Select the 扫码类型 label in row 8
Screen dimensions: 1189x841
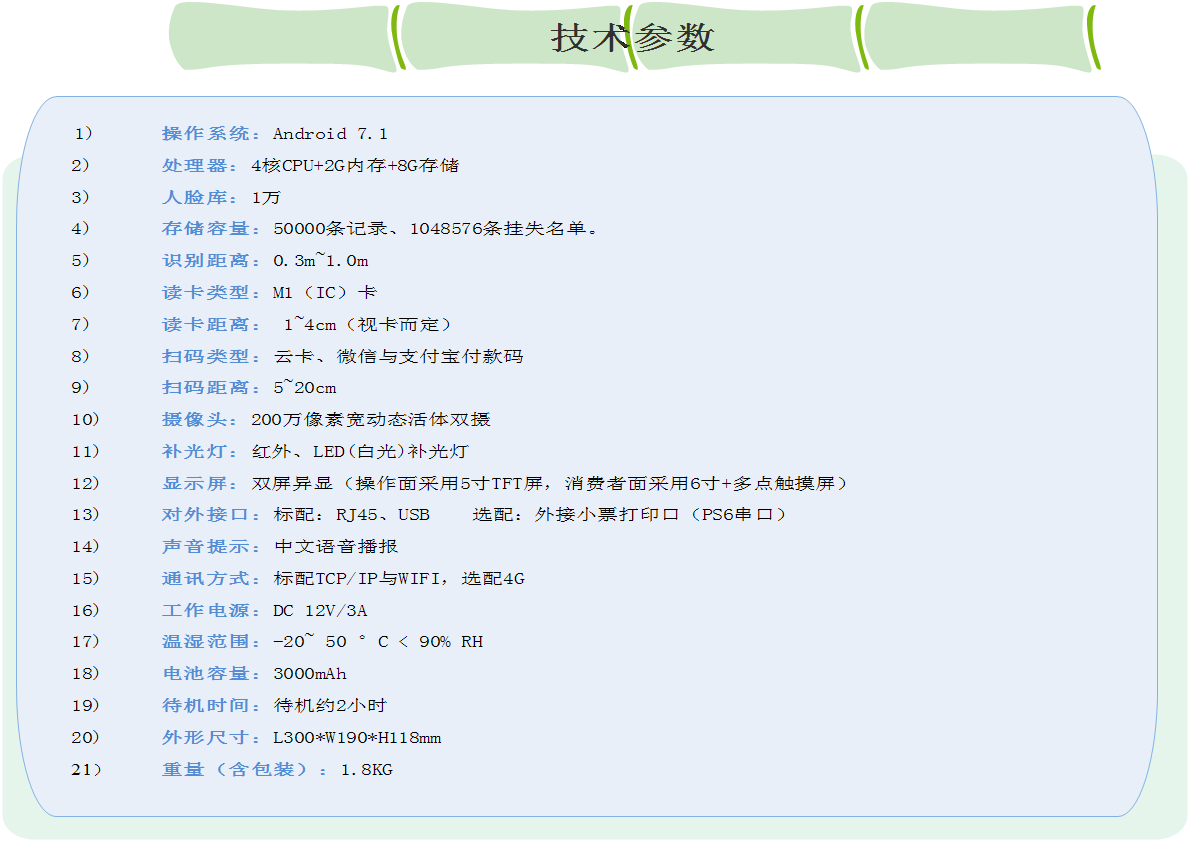pos(205,356)
